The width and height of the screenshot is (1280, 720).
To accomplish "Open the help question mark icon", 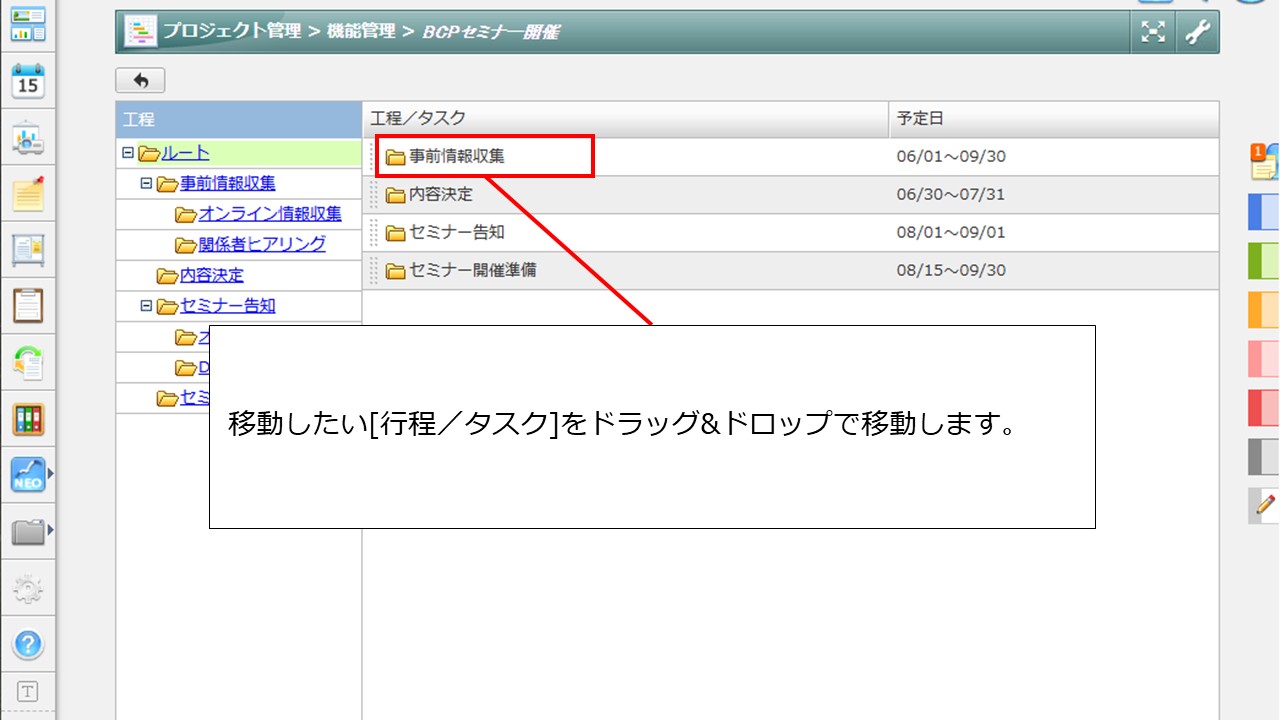I will 27,644.
